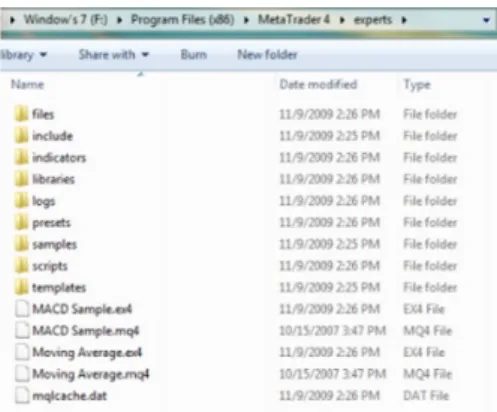Screen dimensions: 497x412
Task: Click the New folder button
Action: coord(267,55)
